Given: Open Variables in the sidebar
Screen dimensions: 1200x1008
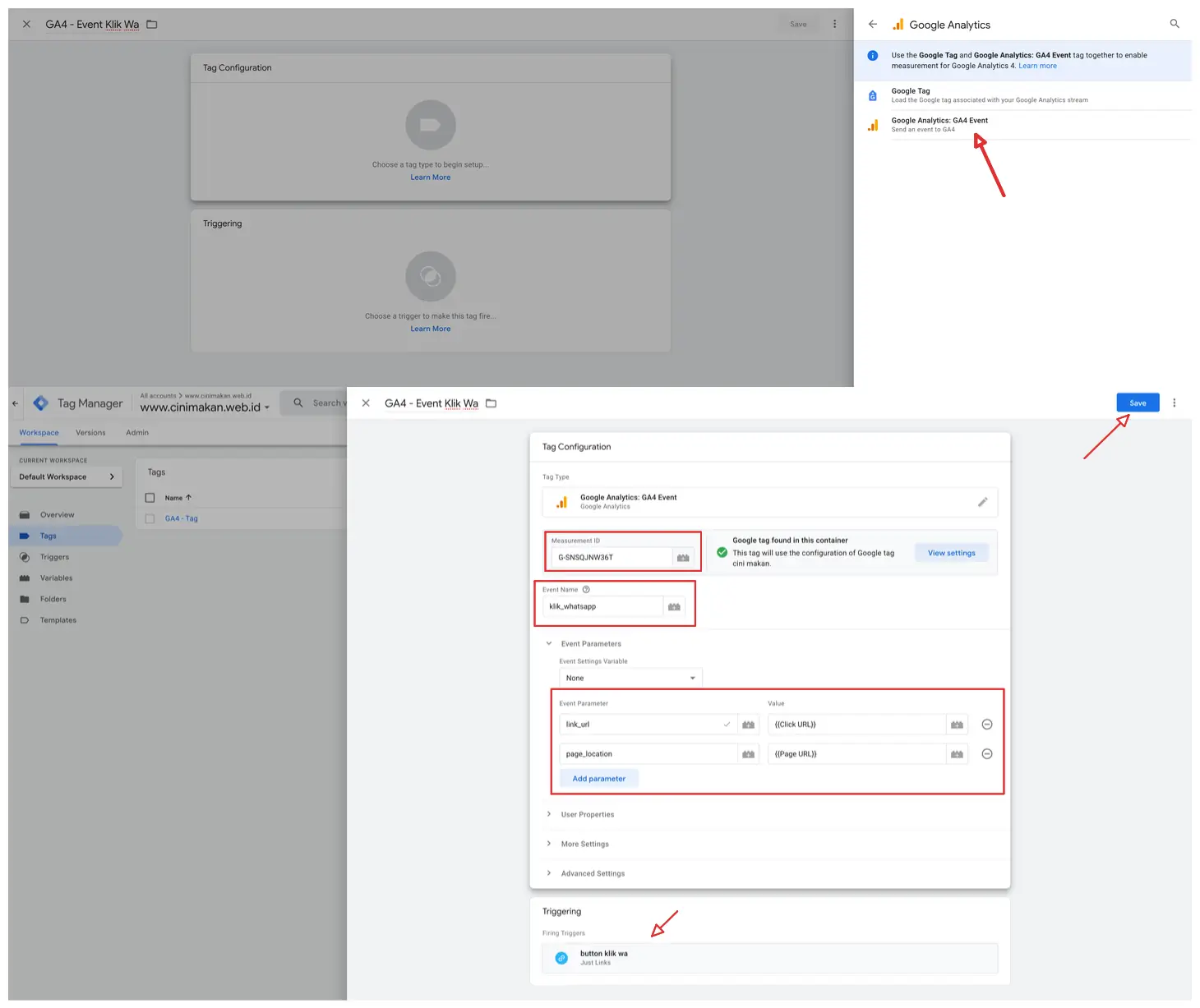Looking at the screenshot, I should click(x=56, y=578).
